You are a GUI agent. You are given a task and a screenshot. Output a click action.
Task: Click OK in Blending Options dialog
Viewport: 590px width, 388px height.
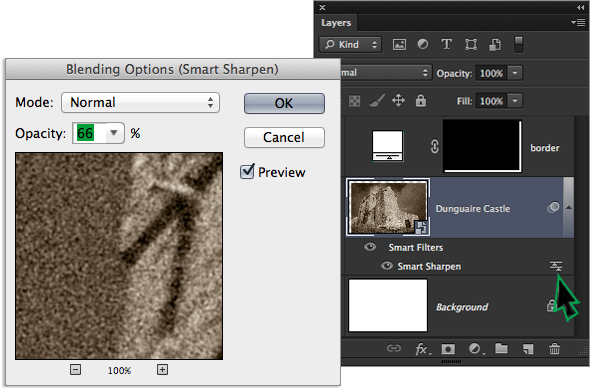(x=284, y=103)
